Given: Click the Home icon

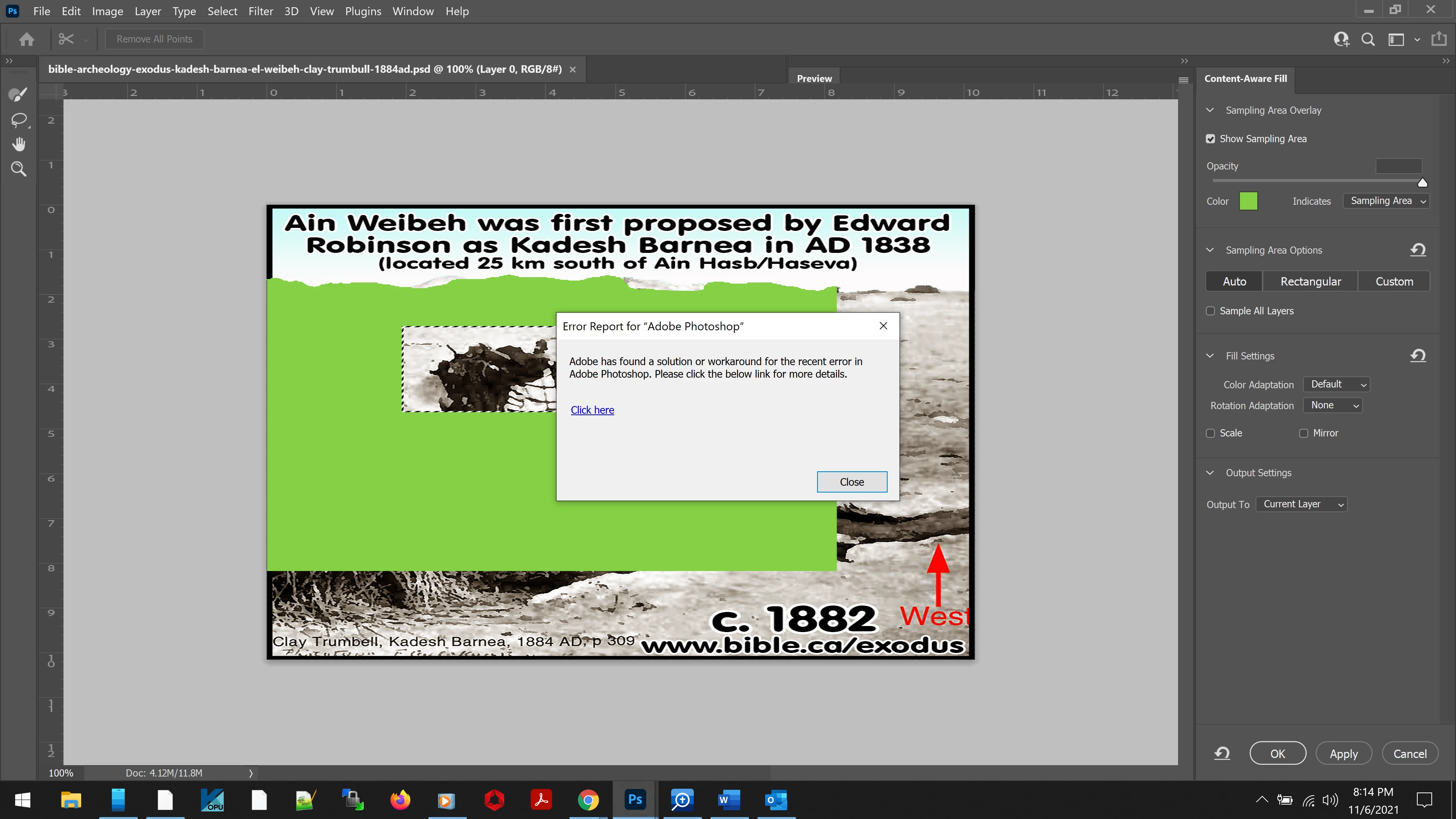Looking at the screenshot, I should point(27,39).
